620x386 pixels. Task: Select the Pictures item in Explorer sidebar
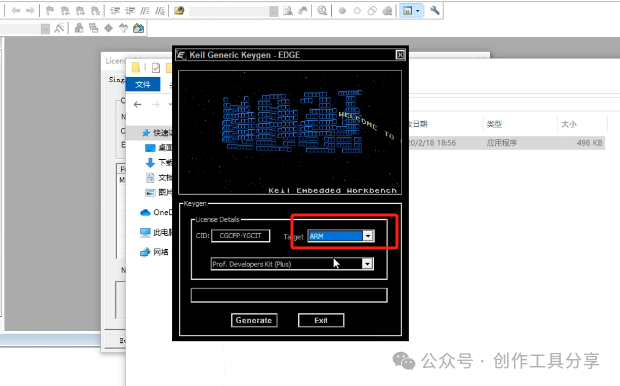click(159, 193)
